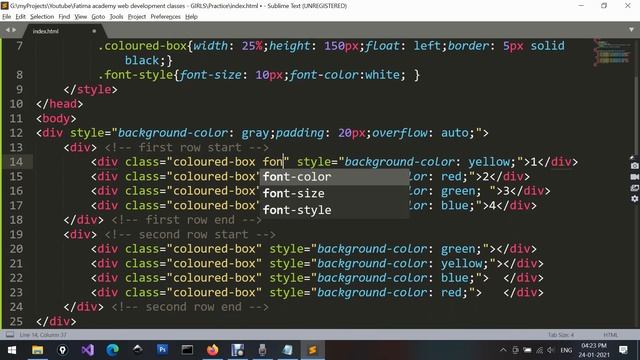This screenshot has height=360, width=640.
Task: Go to previous tab with left arrow
Action: (x=7, y=30)
